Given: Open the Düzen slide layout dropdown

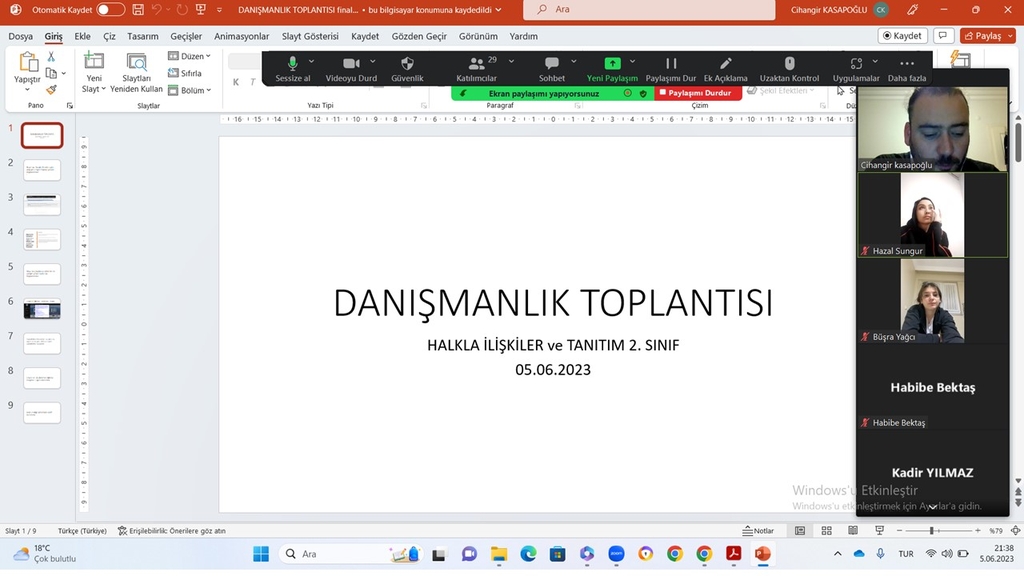Looking at the screenshot, I should (194, 55).
